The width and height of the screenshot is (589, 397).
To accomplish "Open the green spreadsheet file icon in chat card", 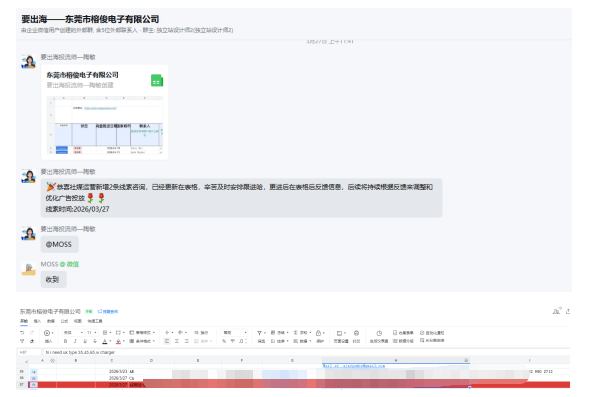I will click(x=157, y=80).
